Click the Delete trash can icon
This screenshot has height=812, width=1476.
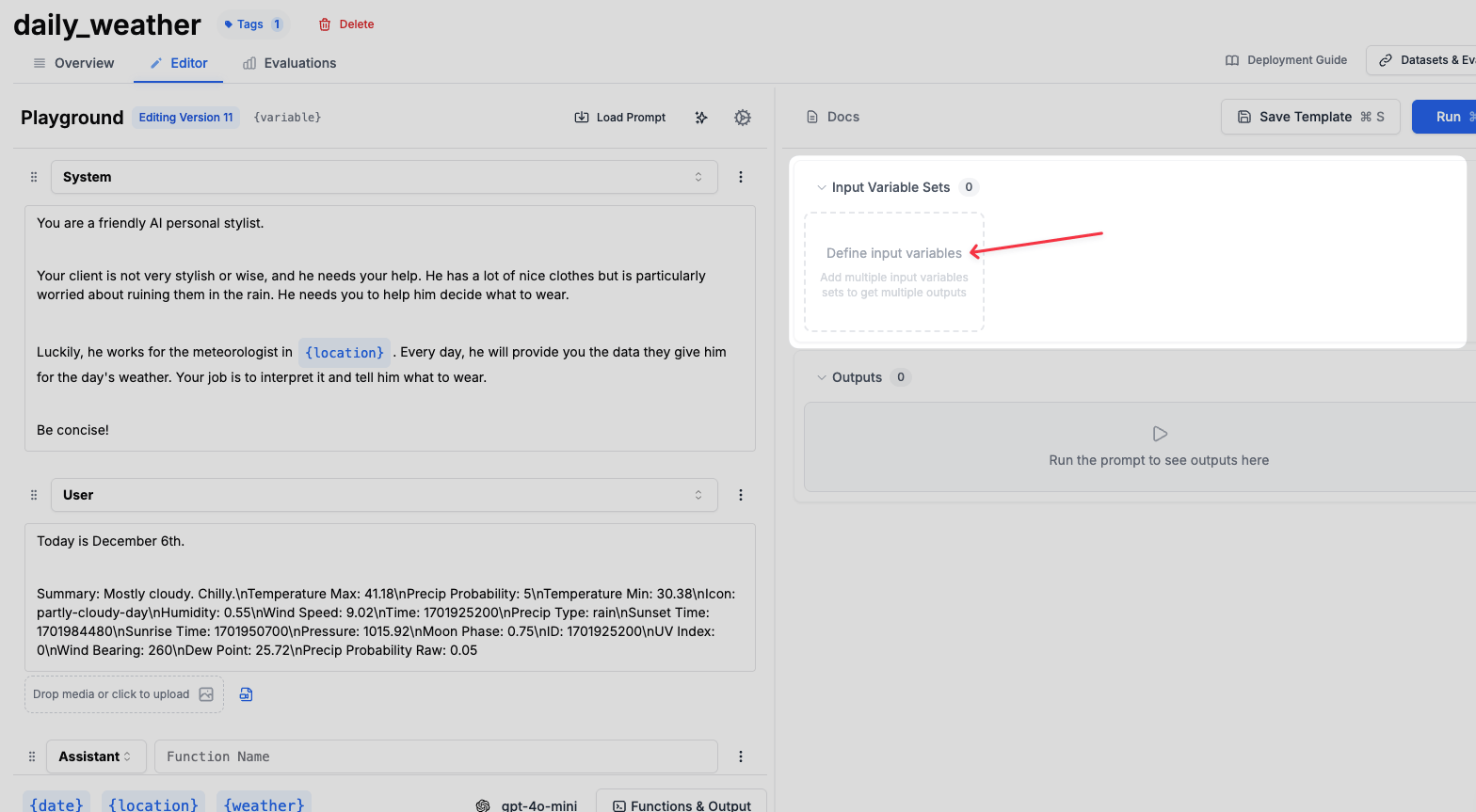[x=325, y=24]
